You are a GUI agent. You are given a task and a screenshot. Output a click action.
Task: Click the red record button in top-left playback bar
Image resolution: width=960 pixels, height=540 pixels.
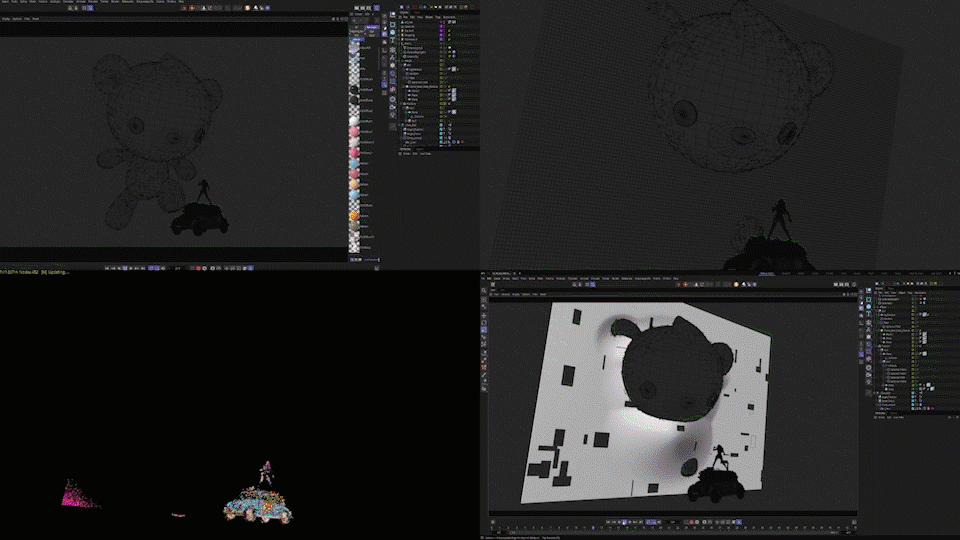click(x=198, y=268)
